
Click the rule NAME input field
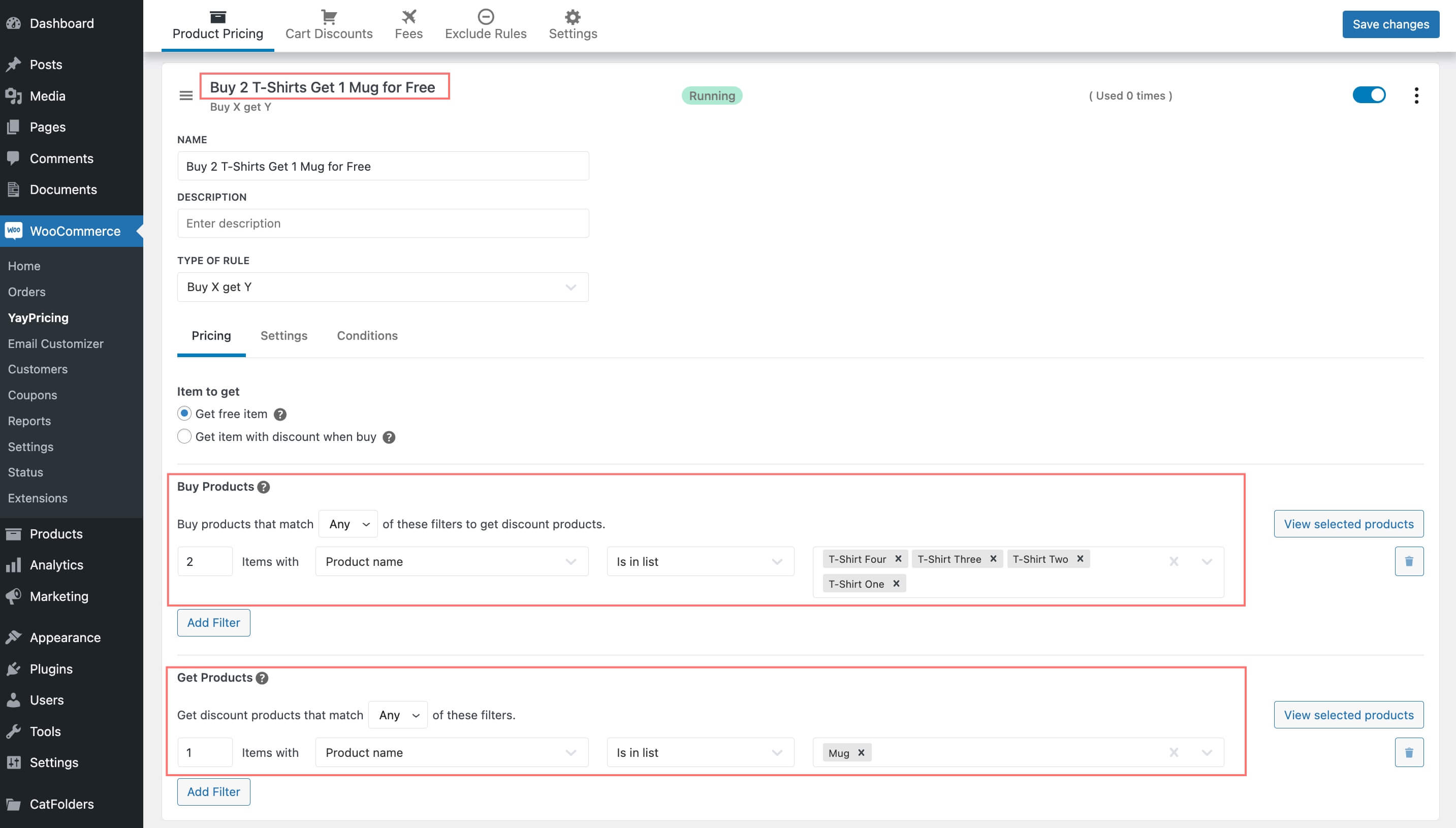(382, 166)
